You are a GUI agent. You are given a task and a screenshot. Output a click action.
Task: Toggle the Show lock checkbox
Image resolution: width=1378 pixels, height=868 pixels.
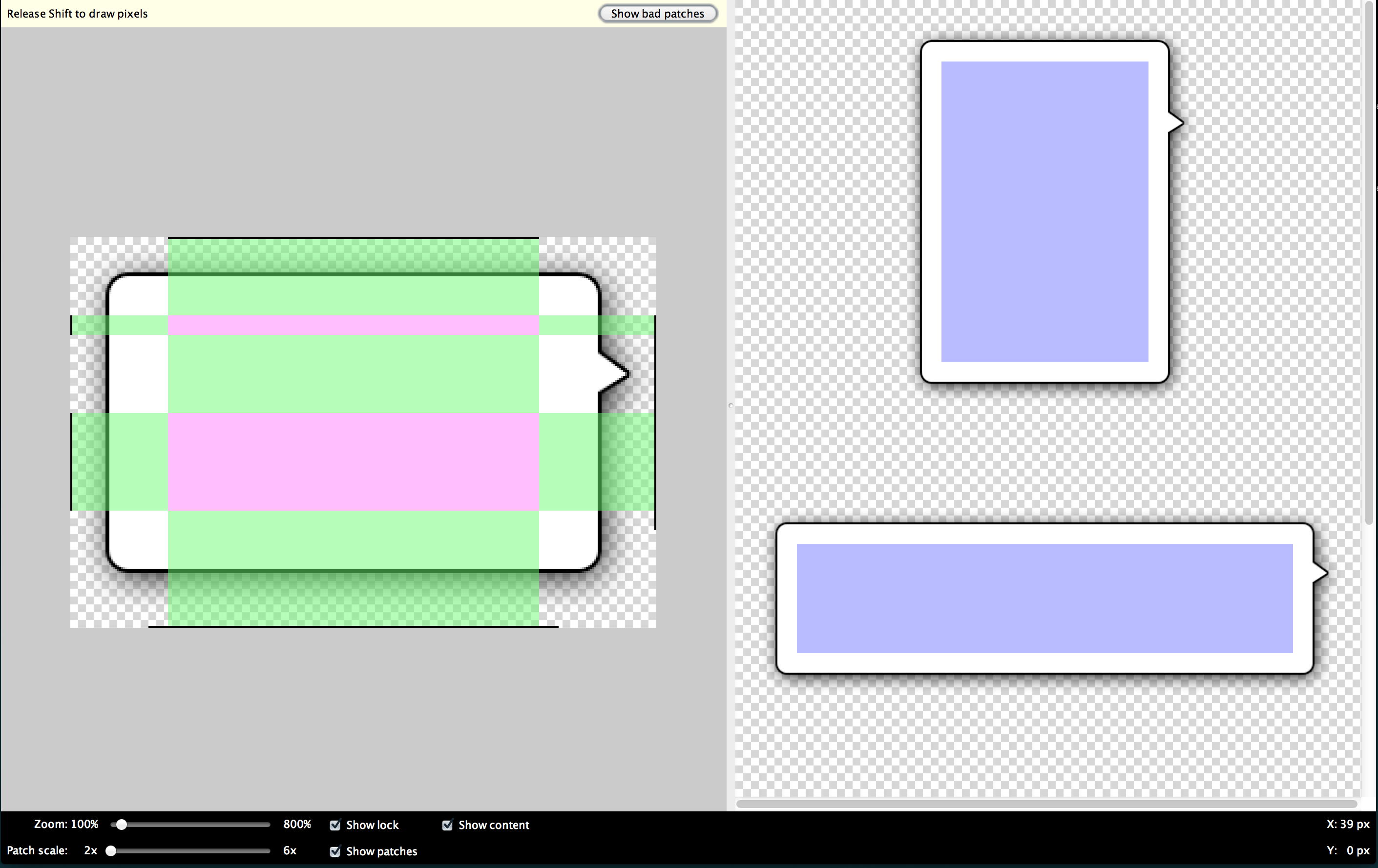click(335, 825)
